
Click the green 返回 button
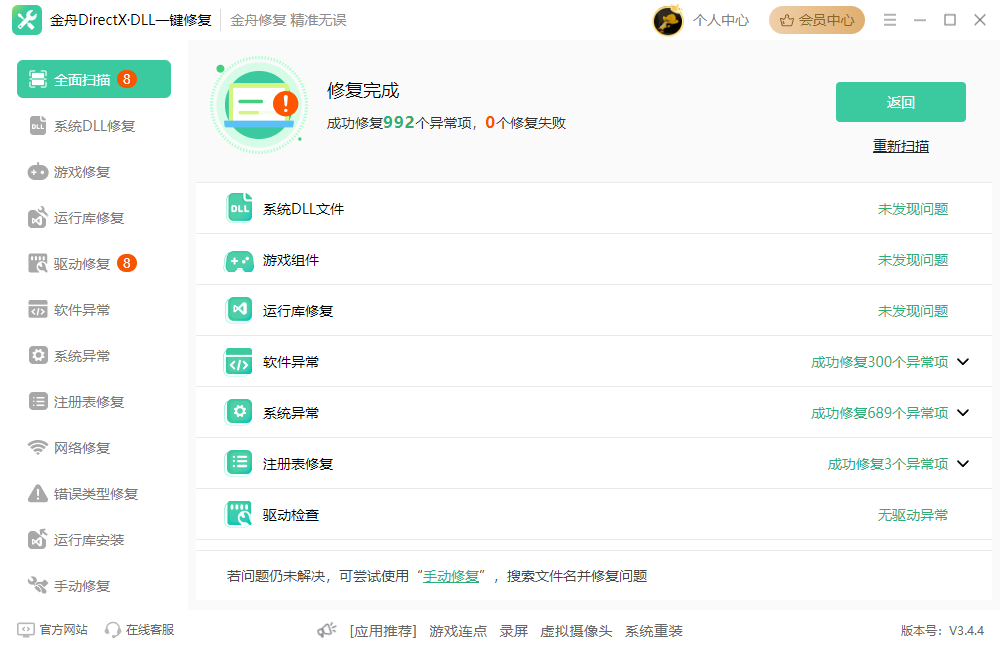coord(900,102)
